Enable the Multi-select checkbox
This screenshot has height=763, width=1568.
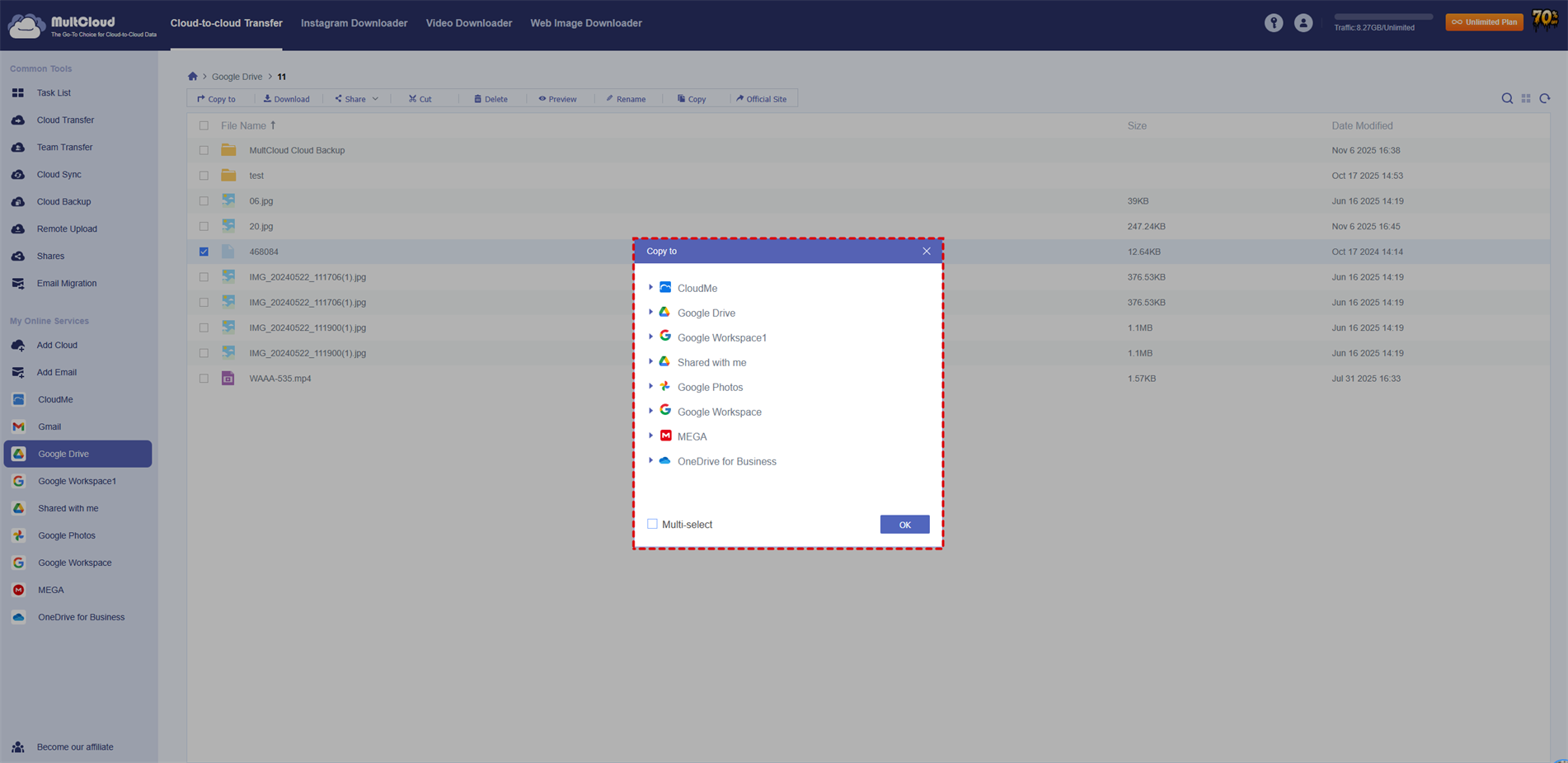click(652, 525)
